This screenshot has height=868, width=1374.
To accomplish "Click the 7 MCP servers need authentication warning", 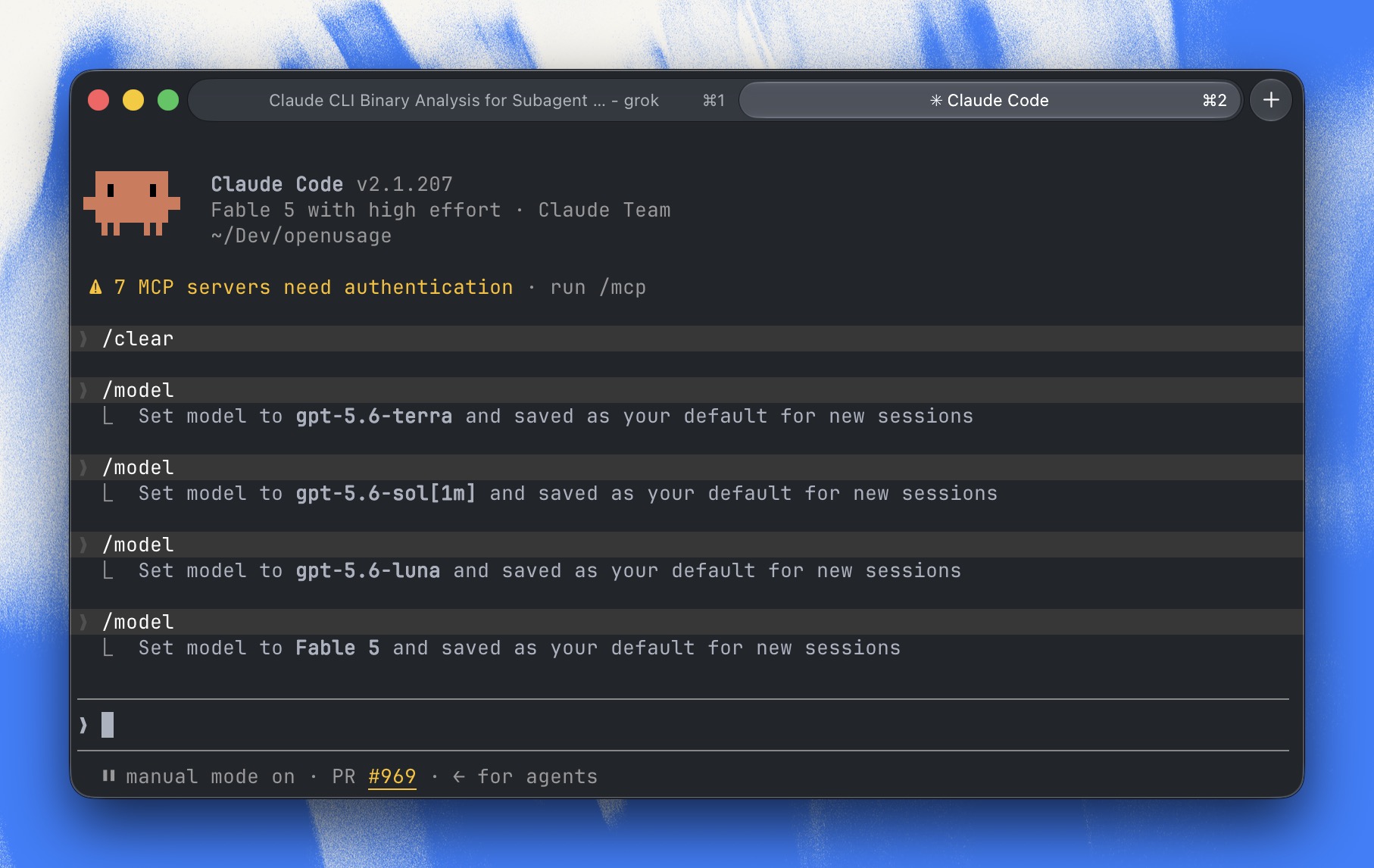I will [x=314, y=287].
